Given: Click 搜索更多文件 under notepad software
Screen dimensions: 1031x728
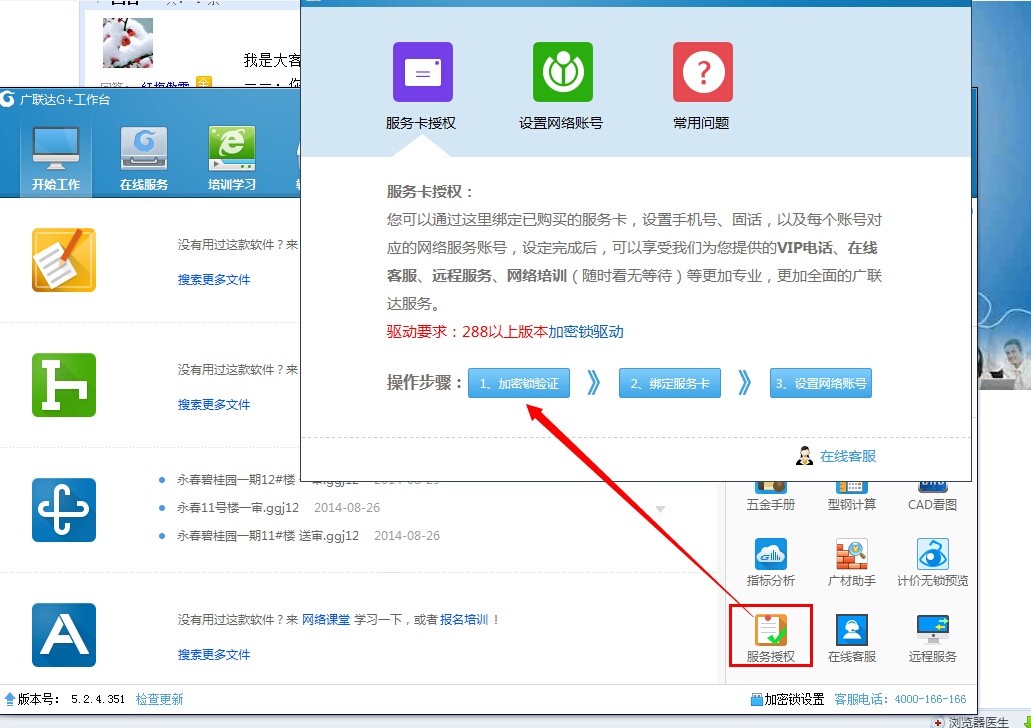Looking at the screenshot, I should point(214,279).
